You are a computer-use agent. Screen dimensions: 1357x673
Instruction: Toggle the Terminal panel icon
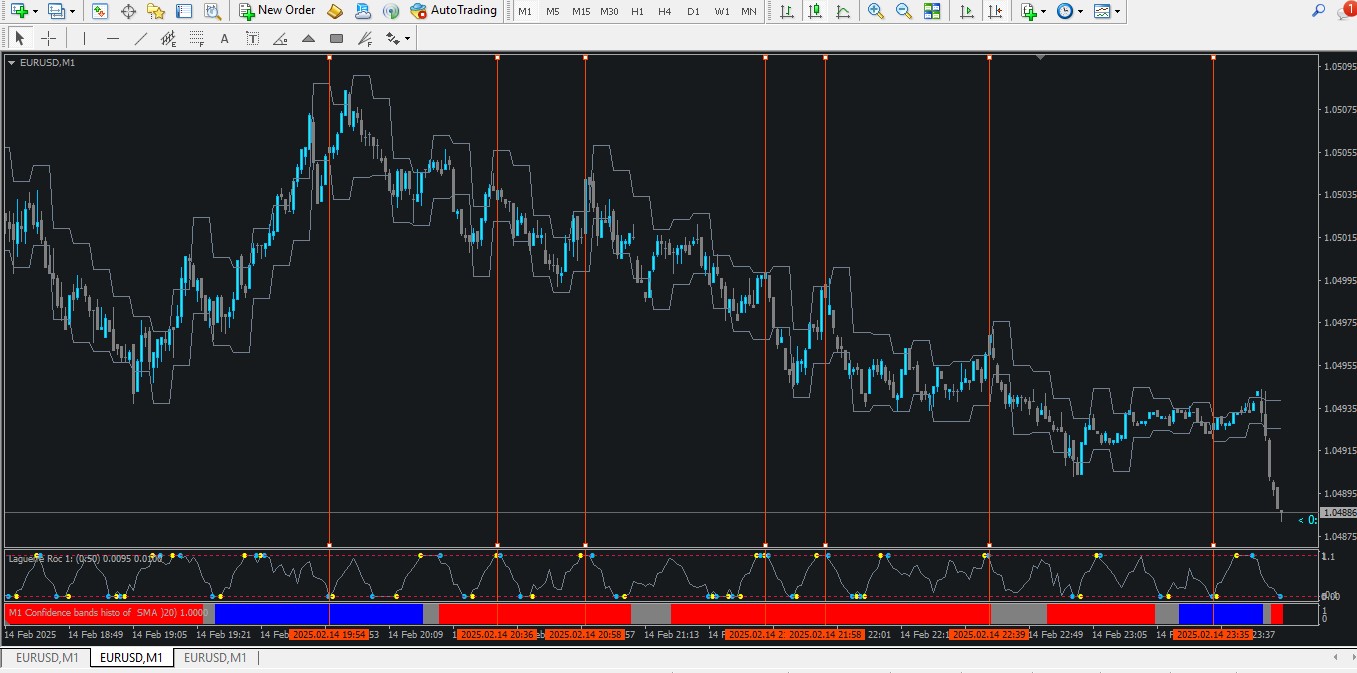pyautogui.click(x=184, y=11)
